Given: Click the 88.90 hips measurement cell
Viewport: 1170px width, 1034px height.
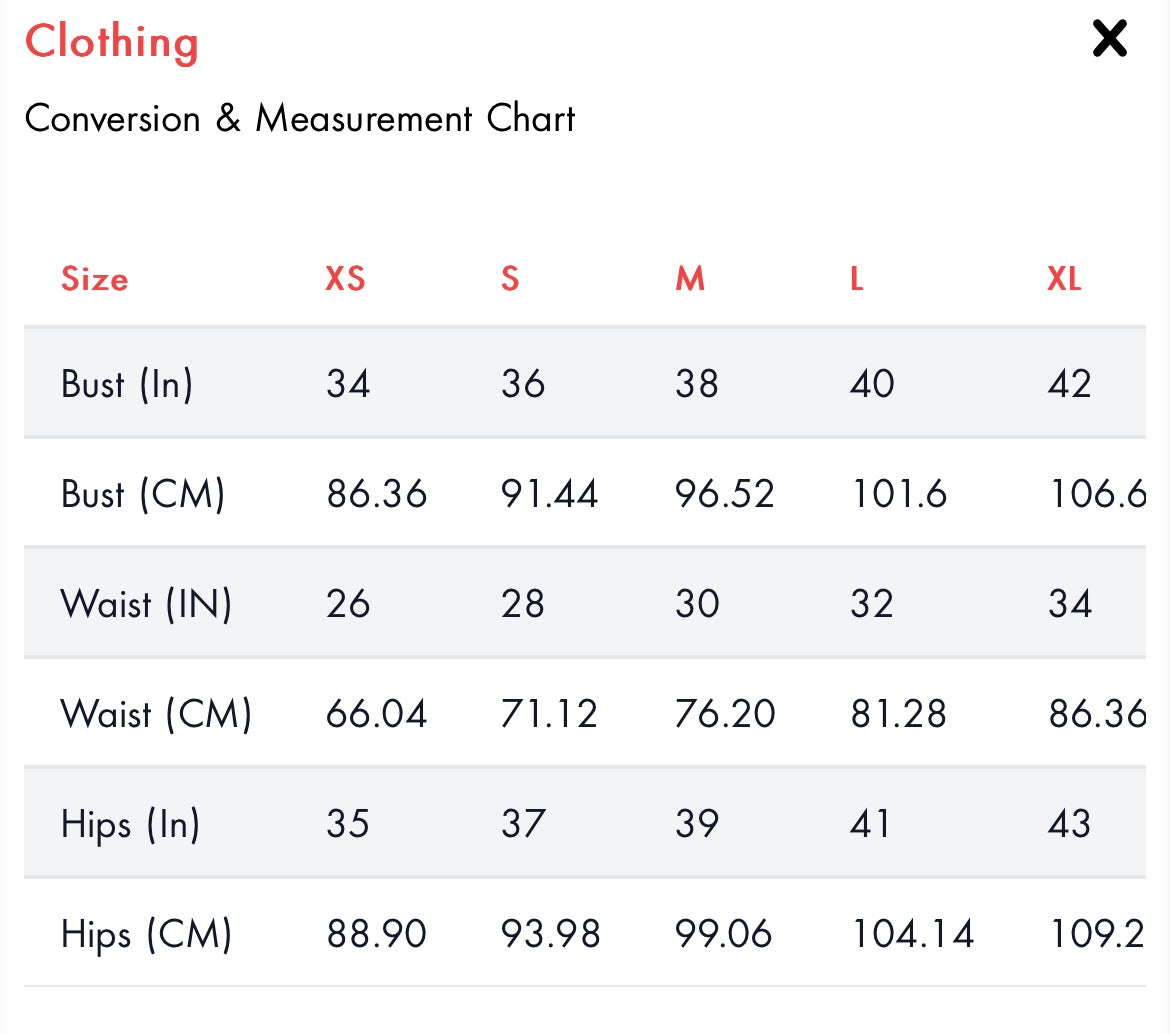Looking at the screenshot, I should pyautogui.click(x=376, y=934).
